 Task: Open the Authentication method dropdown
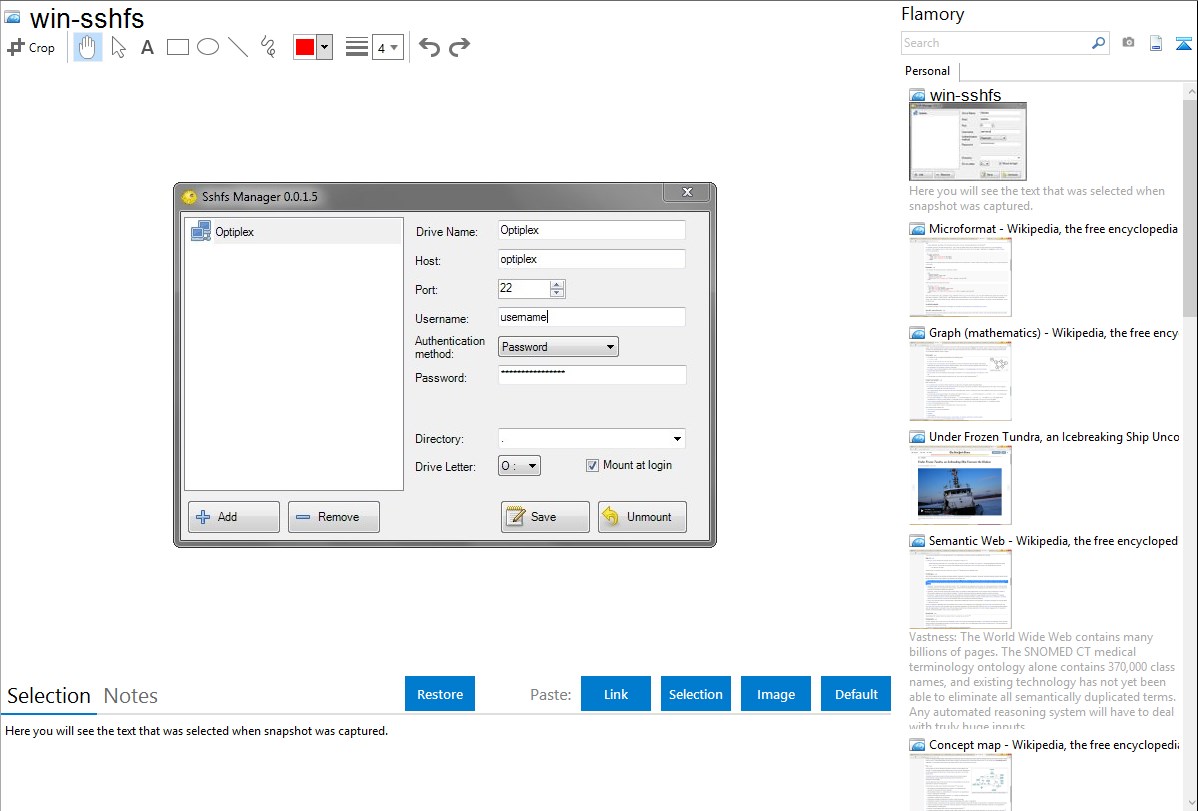coord(558,347)
